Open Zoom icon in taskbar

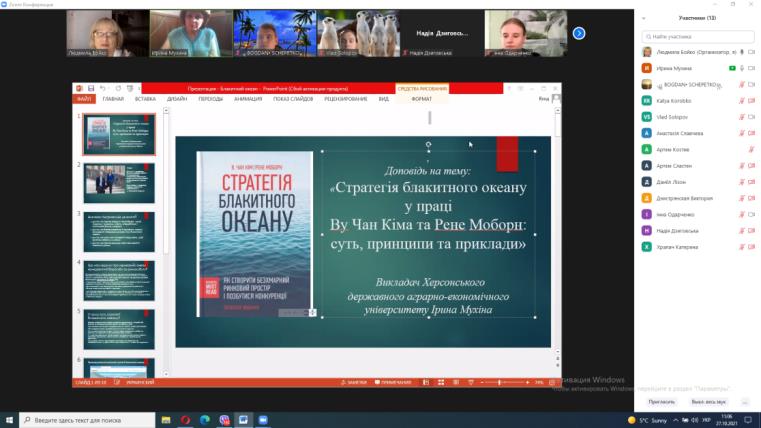263,420
